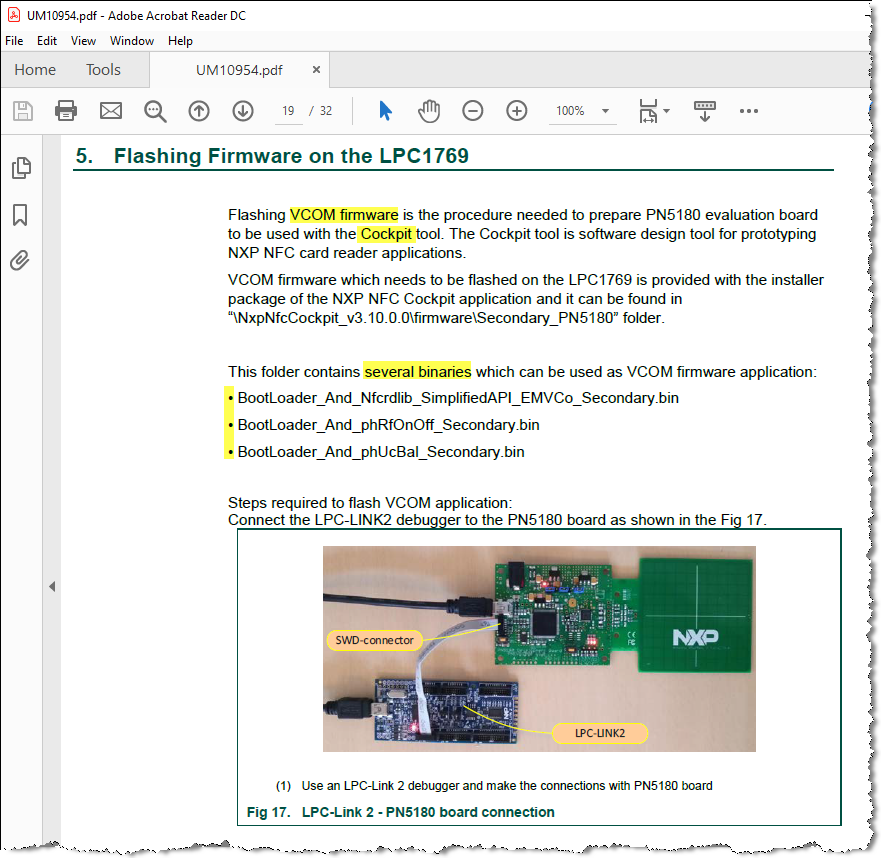Screen dimensions: 881x858
Task: Click BootLoader_And_phUcBal_Secondary.bin line
Action: pyautogui.click(x=381, y=452)
